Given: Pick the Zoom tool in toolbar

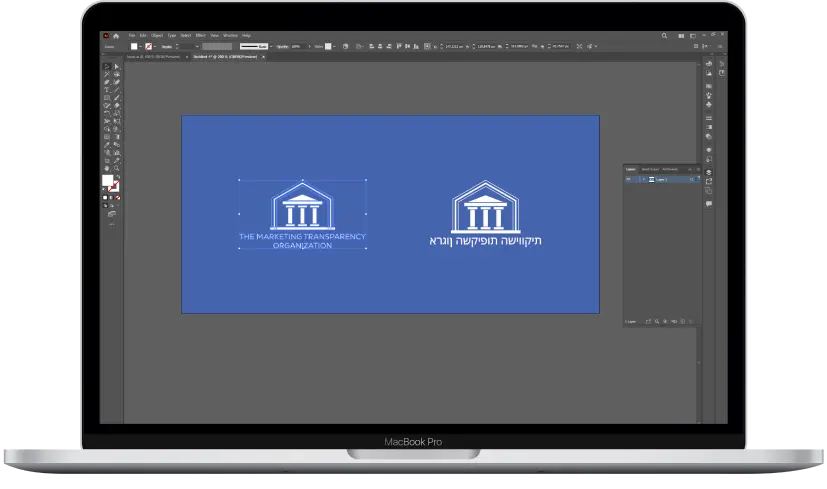Looking at the screenshot, I should [x=116, y=169].
